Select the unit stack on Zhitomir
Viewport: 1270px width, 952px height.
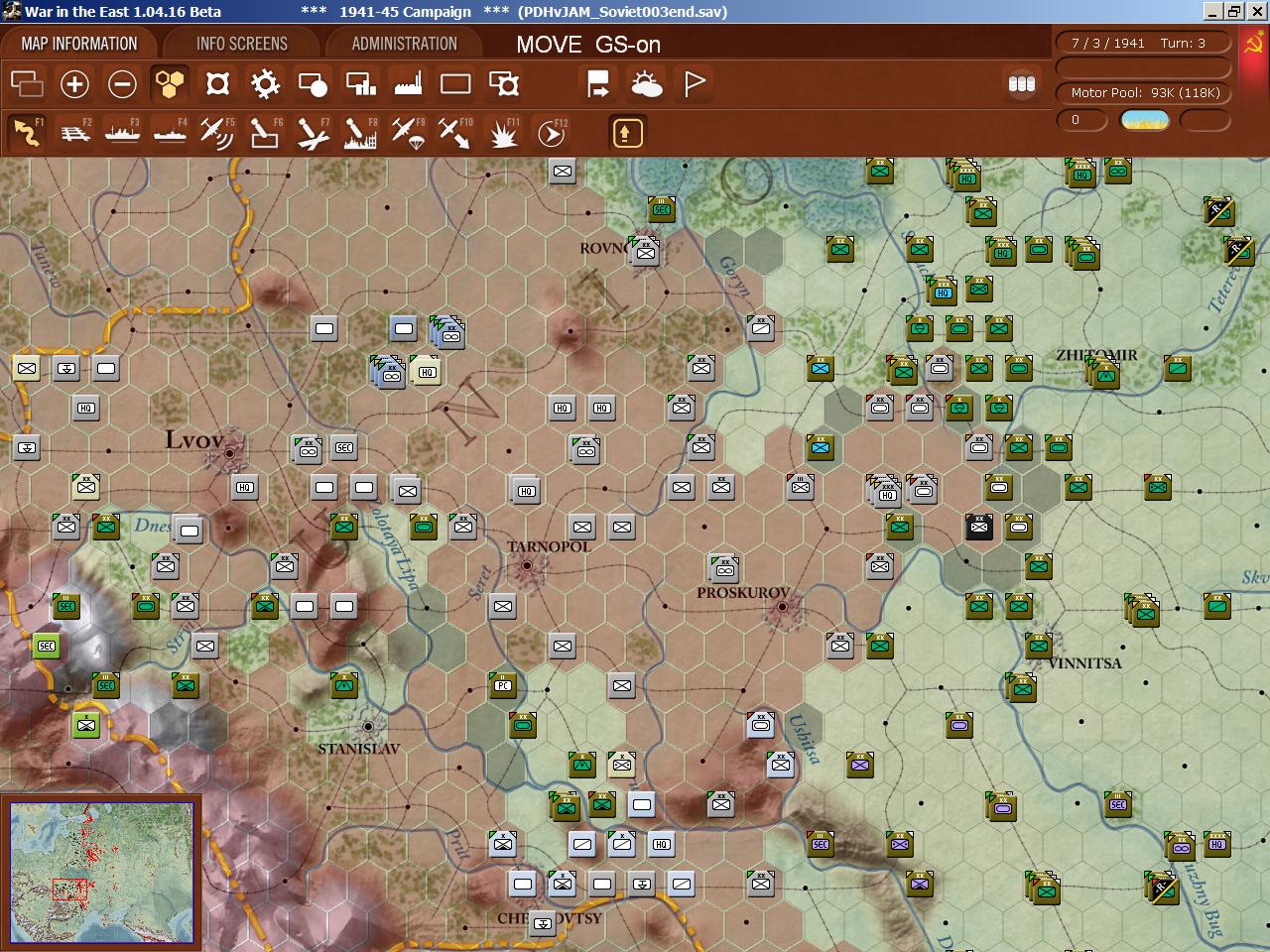coord(1103,373)
